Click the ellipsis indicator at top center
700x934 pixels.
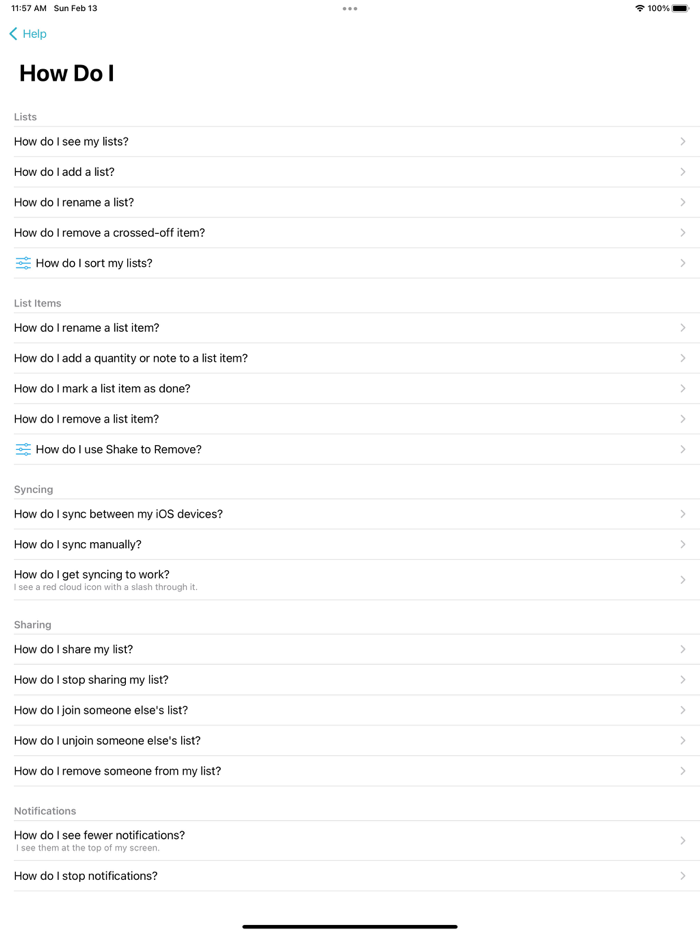(349, 8)
